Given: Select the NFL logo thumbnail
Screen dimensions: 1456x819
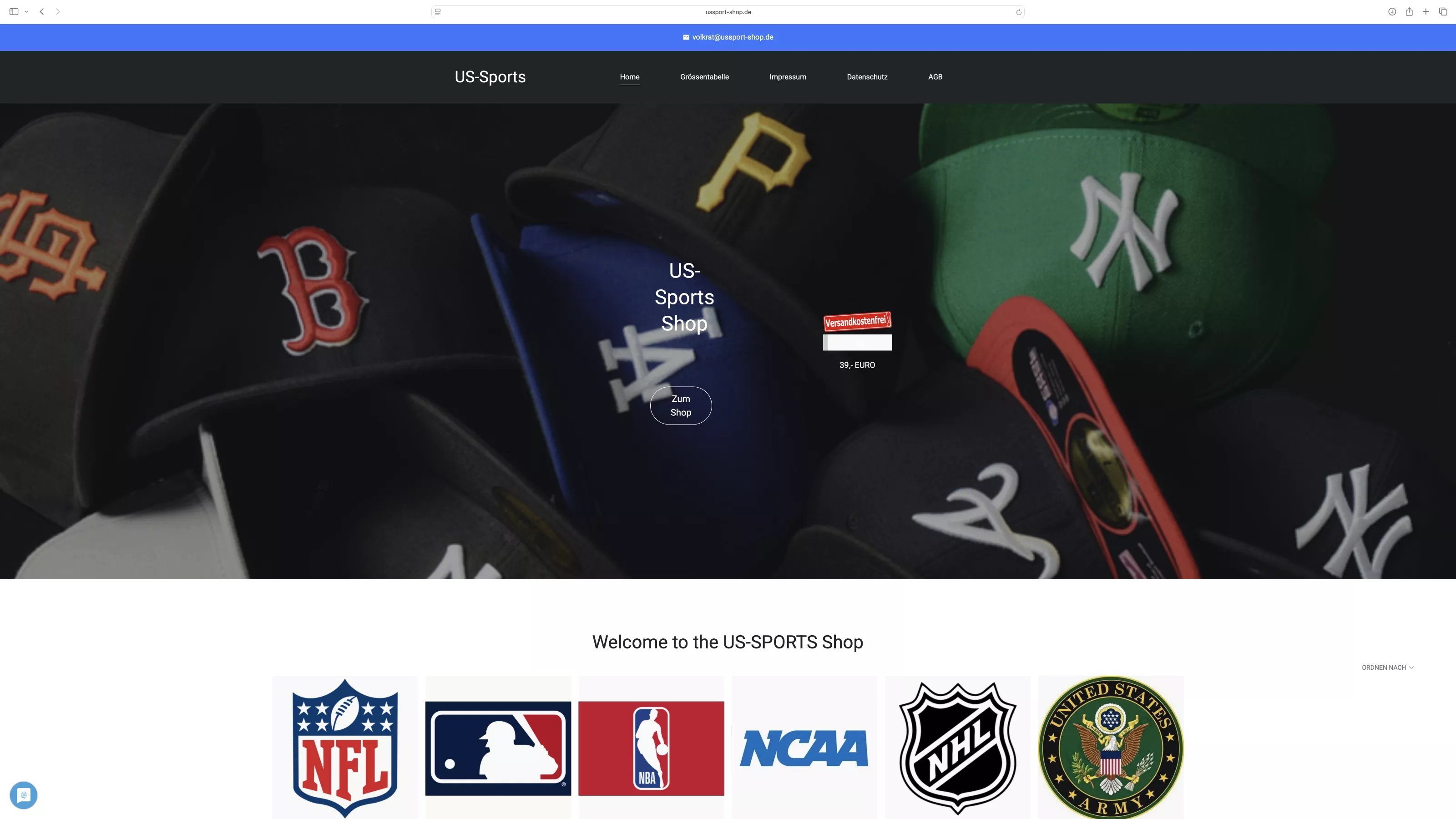Looking at the screenshot, I should (344, 747).
